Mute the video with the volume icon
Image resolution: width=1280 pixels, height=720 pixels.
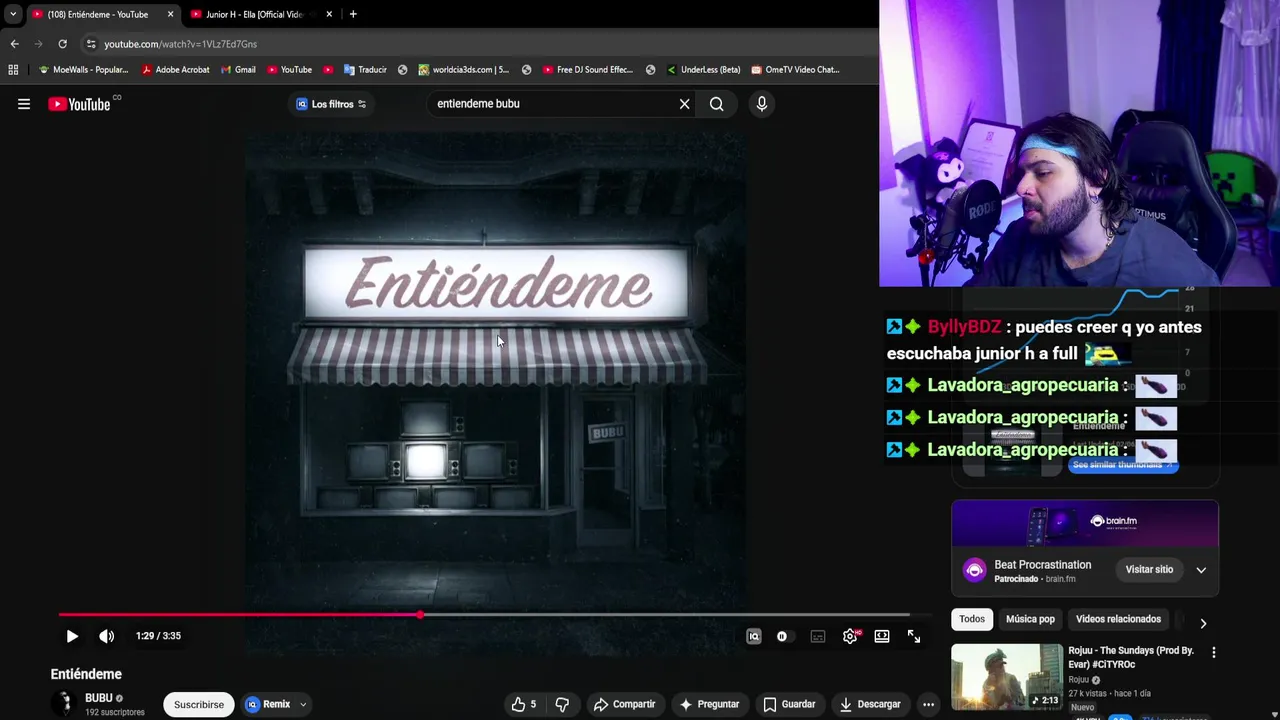[107, 636]
